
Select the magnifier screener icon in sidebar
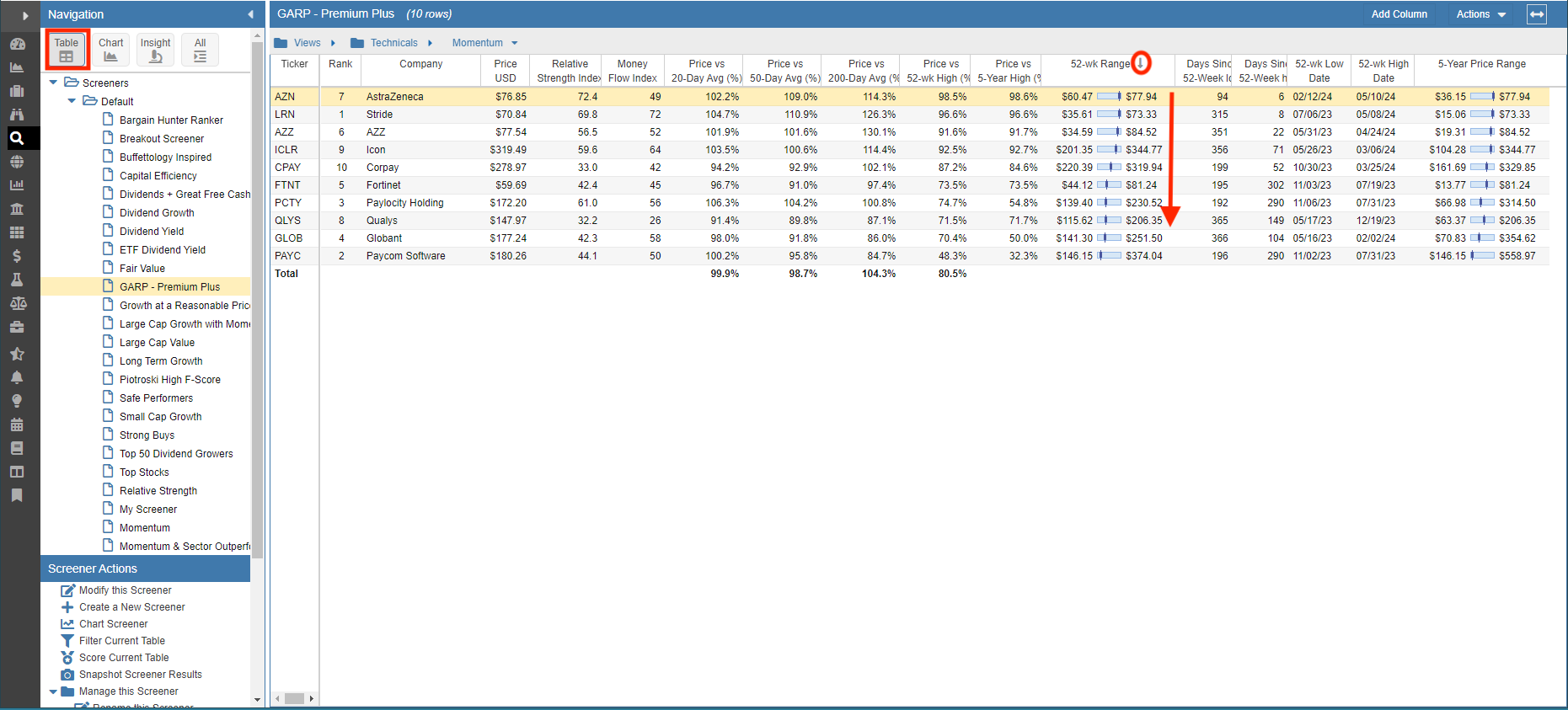pyautogui.click(x=17, y=138)
